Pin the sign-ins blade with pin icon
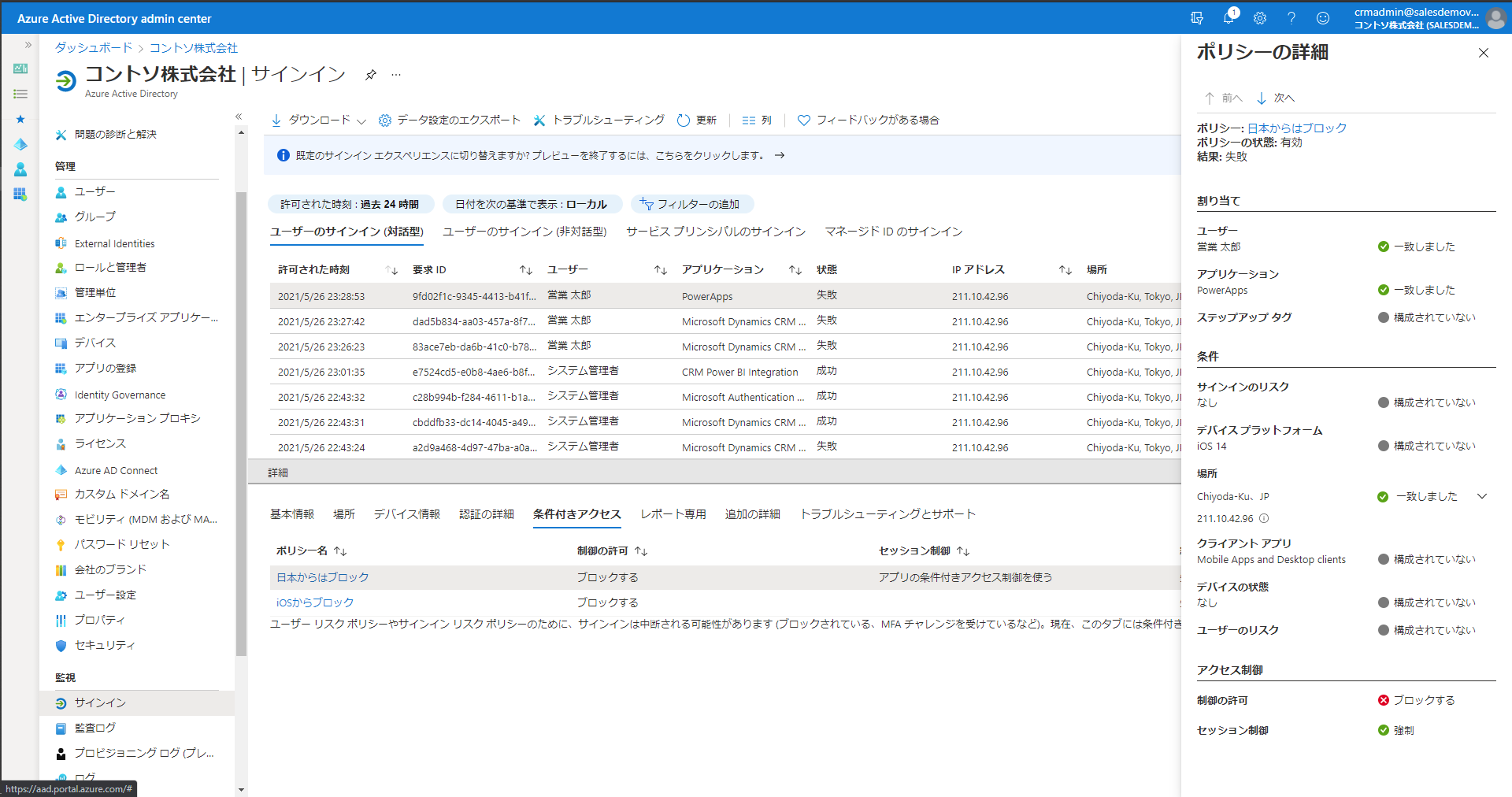1512x797 pixels. click(x=370, y=75)
